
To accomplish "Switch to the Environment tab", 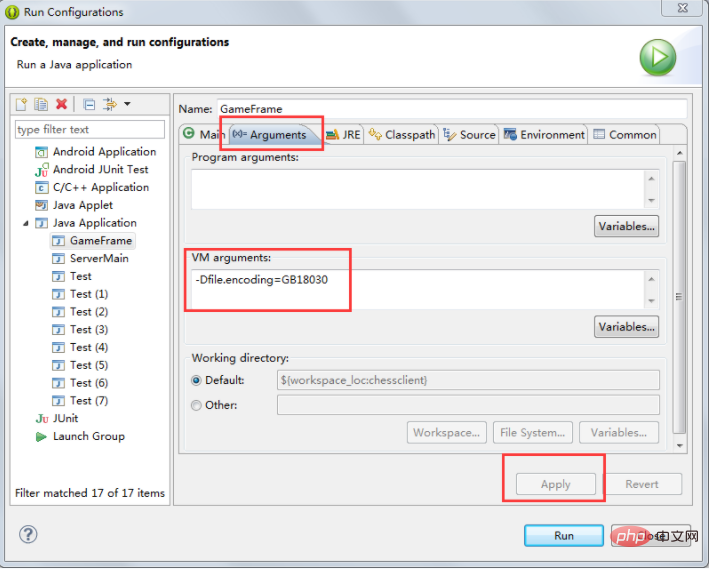I will pos(544,135).
